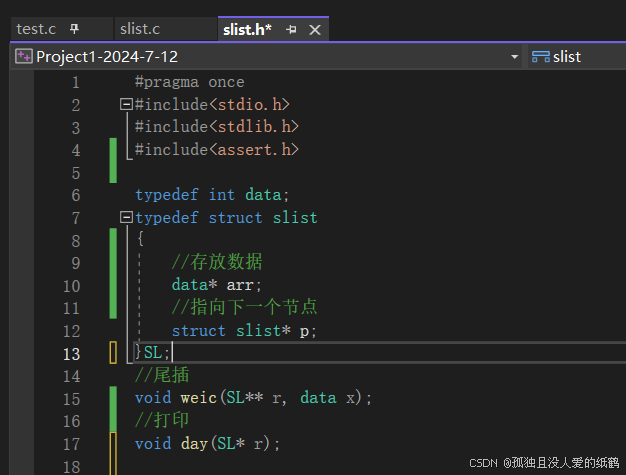Click the green change marker beside line 4

tap(113, 160)
